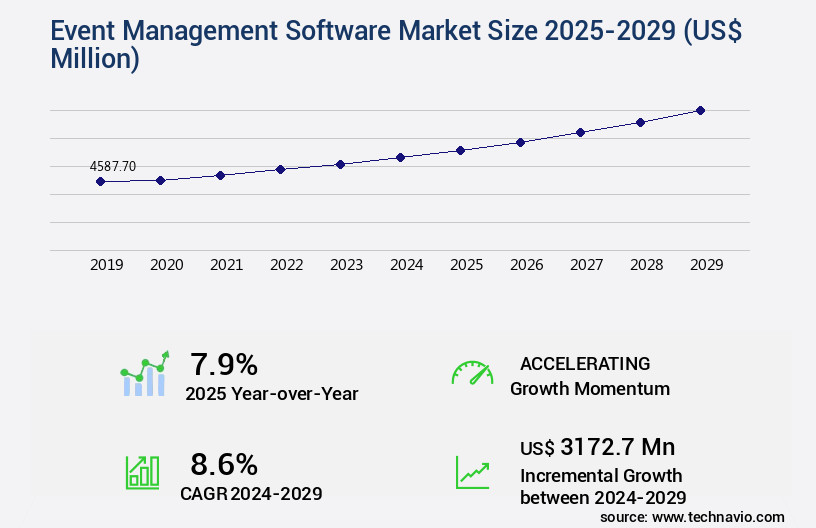Click the 8.6% CAGR figure
The image size is (816, 528).
coord(224,464)
